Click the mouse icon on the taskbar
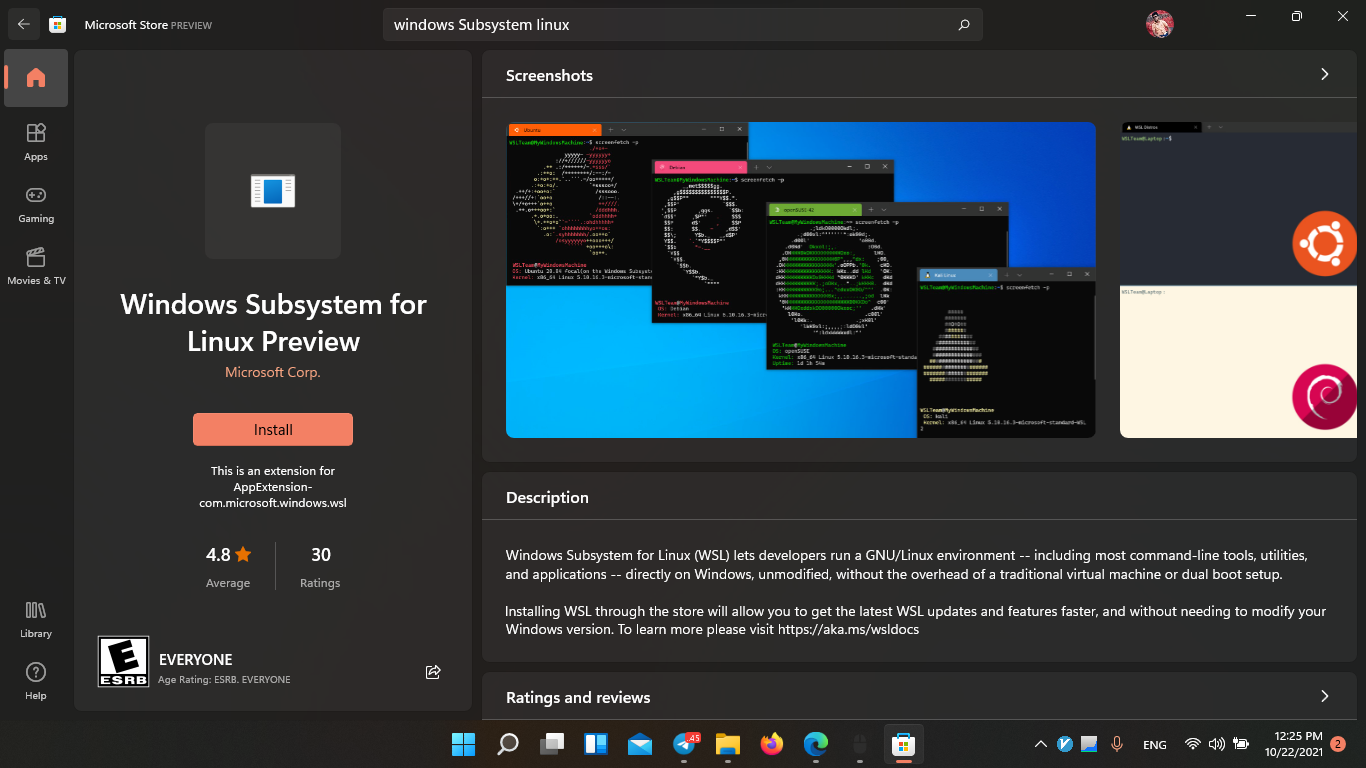The height and width of the screenshot is (768, 1366). [860, 744]
